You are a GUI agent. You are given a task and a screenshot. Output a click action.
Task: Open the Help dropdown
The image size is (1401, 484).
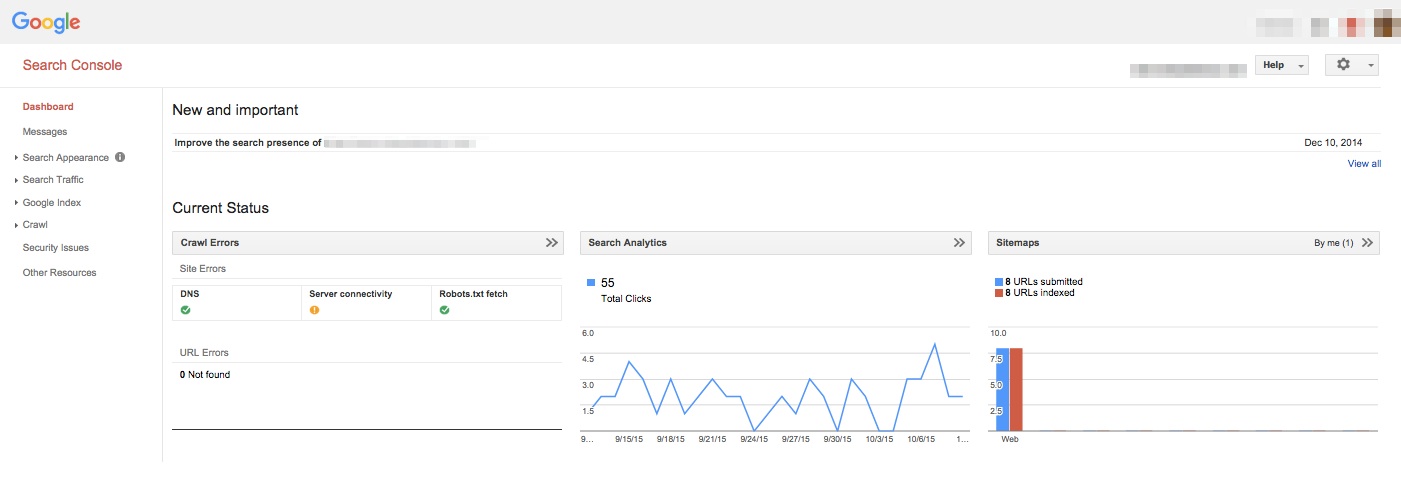pos(1282,65)
